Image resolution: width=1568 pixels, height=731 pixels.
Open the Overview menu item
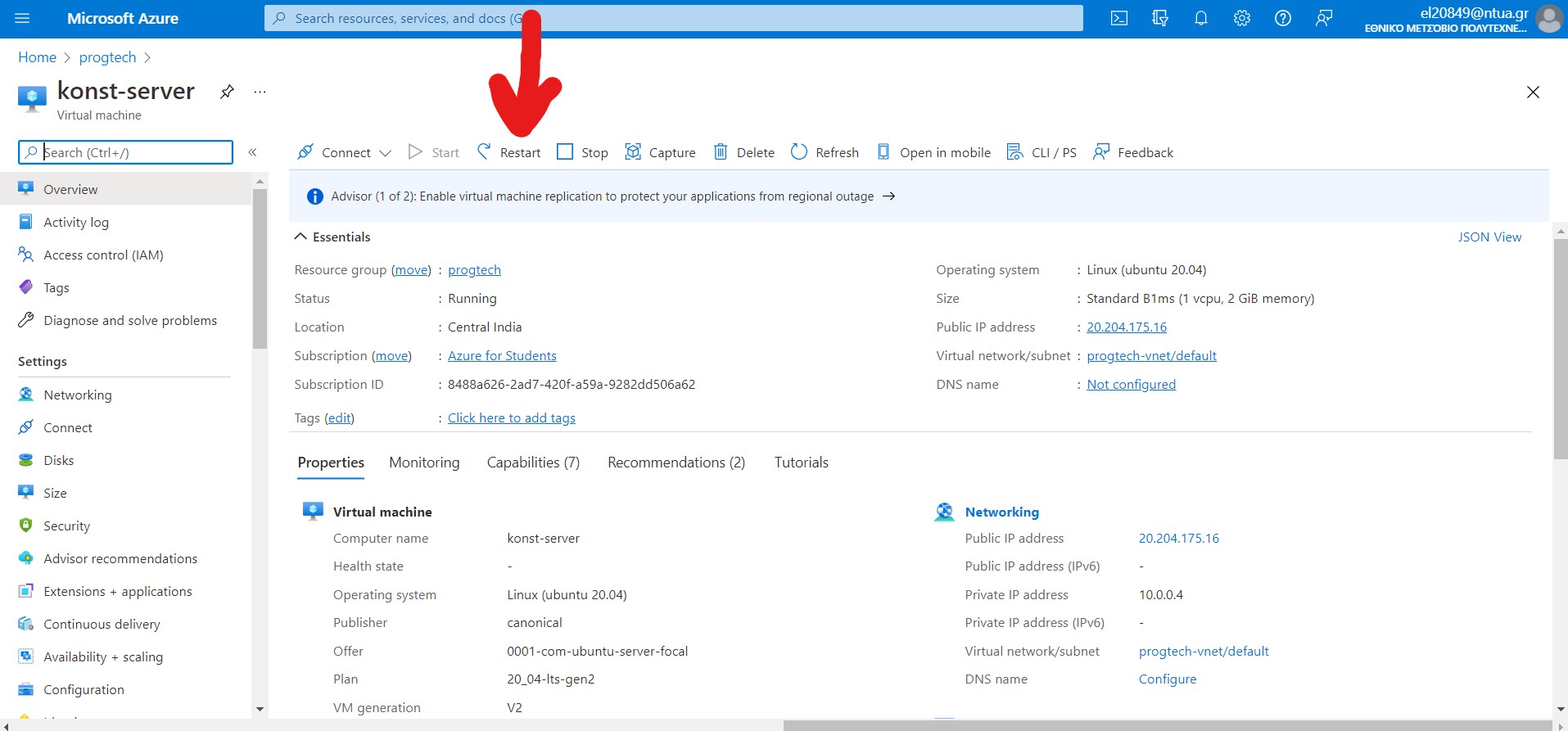(126, 189)
